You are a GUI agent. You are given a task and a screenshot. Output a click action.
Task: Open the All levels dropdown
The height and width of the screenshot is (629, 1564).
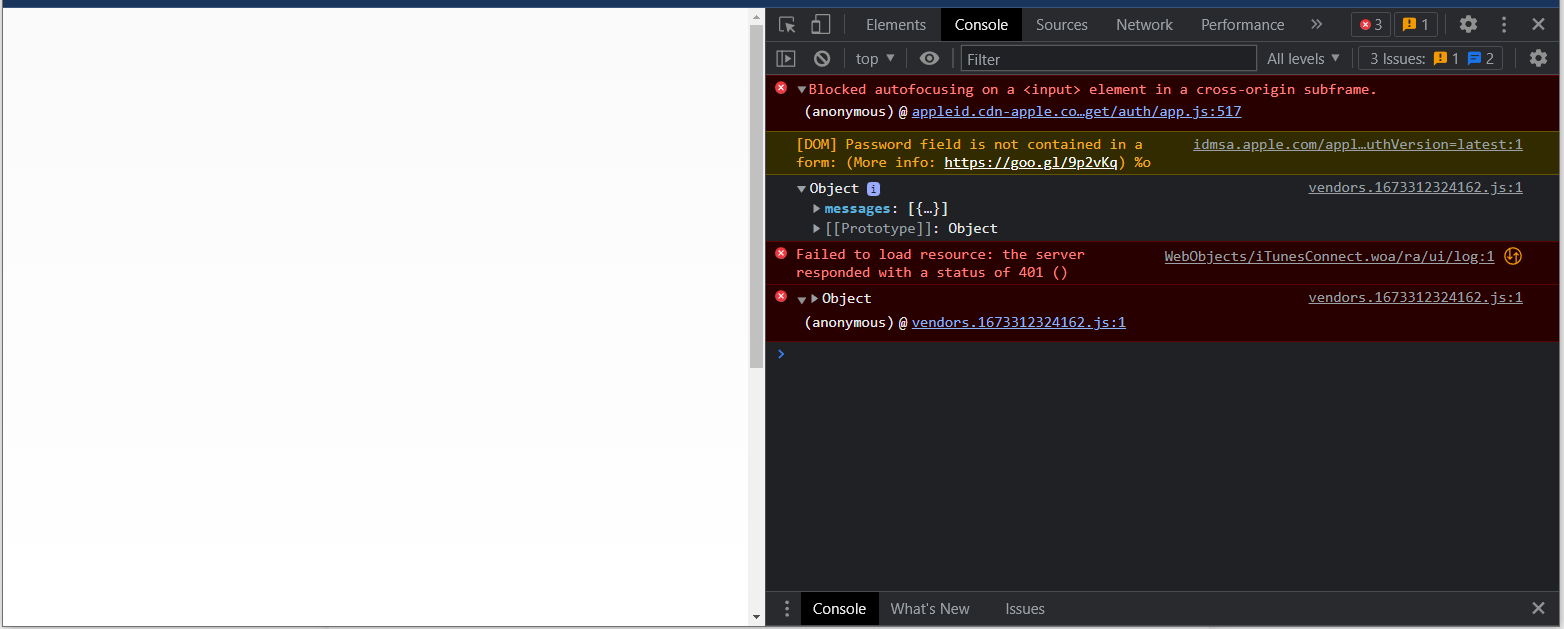pos(1303,59)
